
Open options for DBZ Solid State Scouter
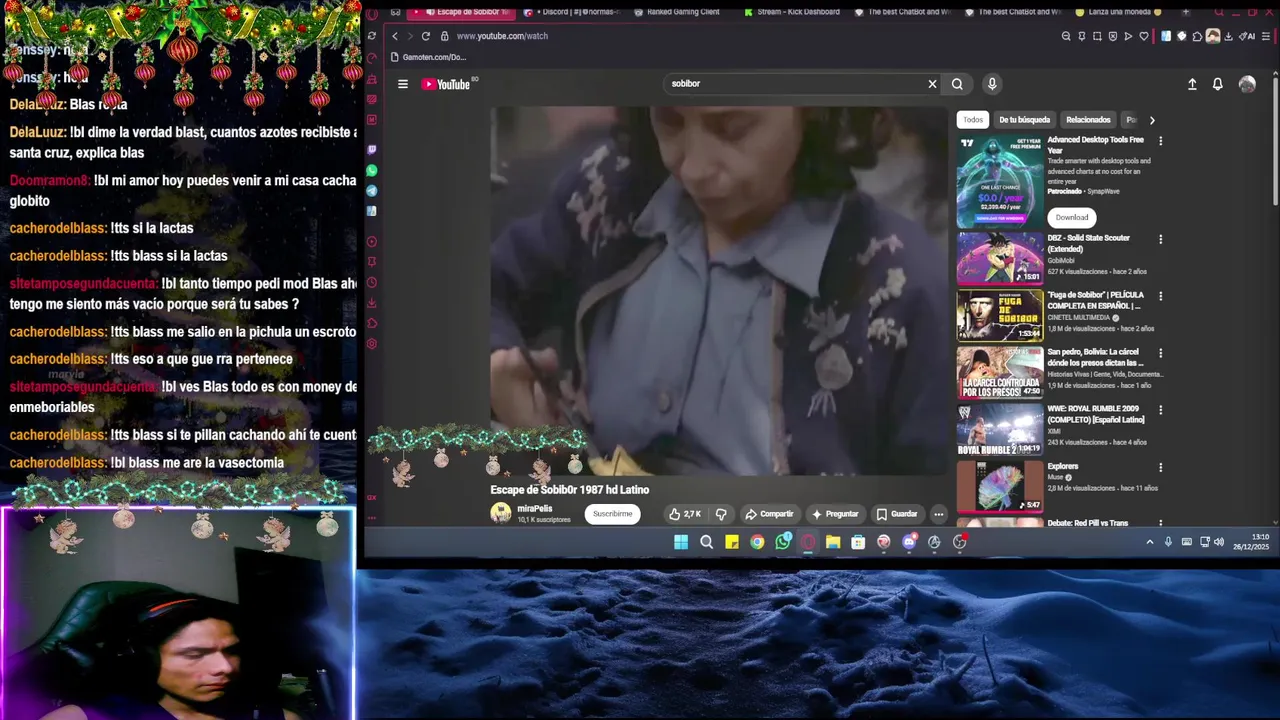pos(1160,239)
